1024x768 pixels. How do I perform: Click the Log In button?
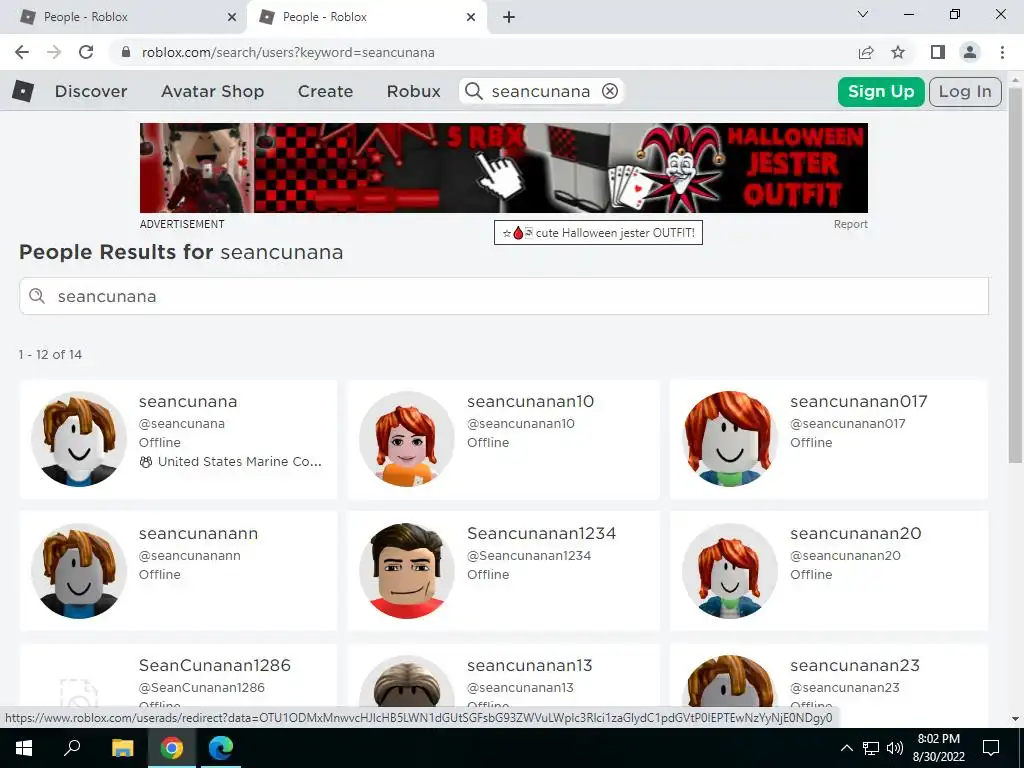click(x=965, y=91)
